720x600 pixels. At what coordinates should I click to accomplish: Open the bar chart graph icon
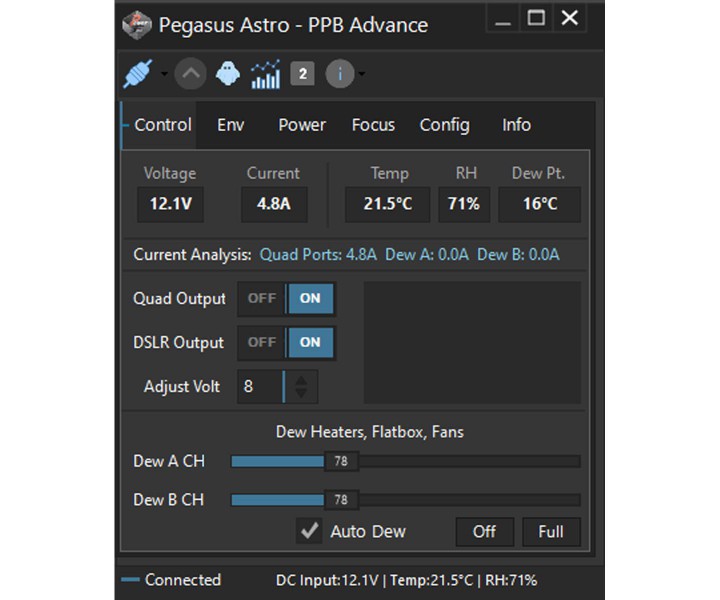(265, 73)
